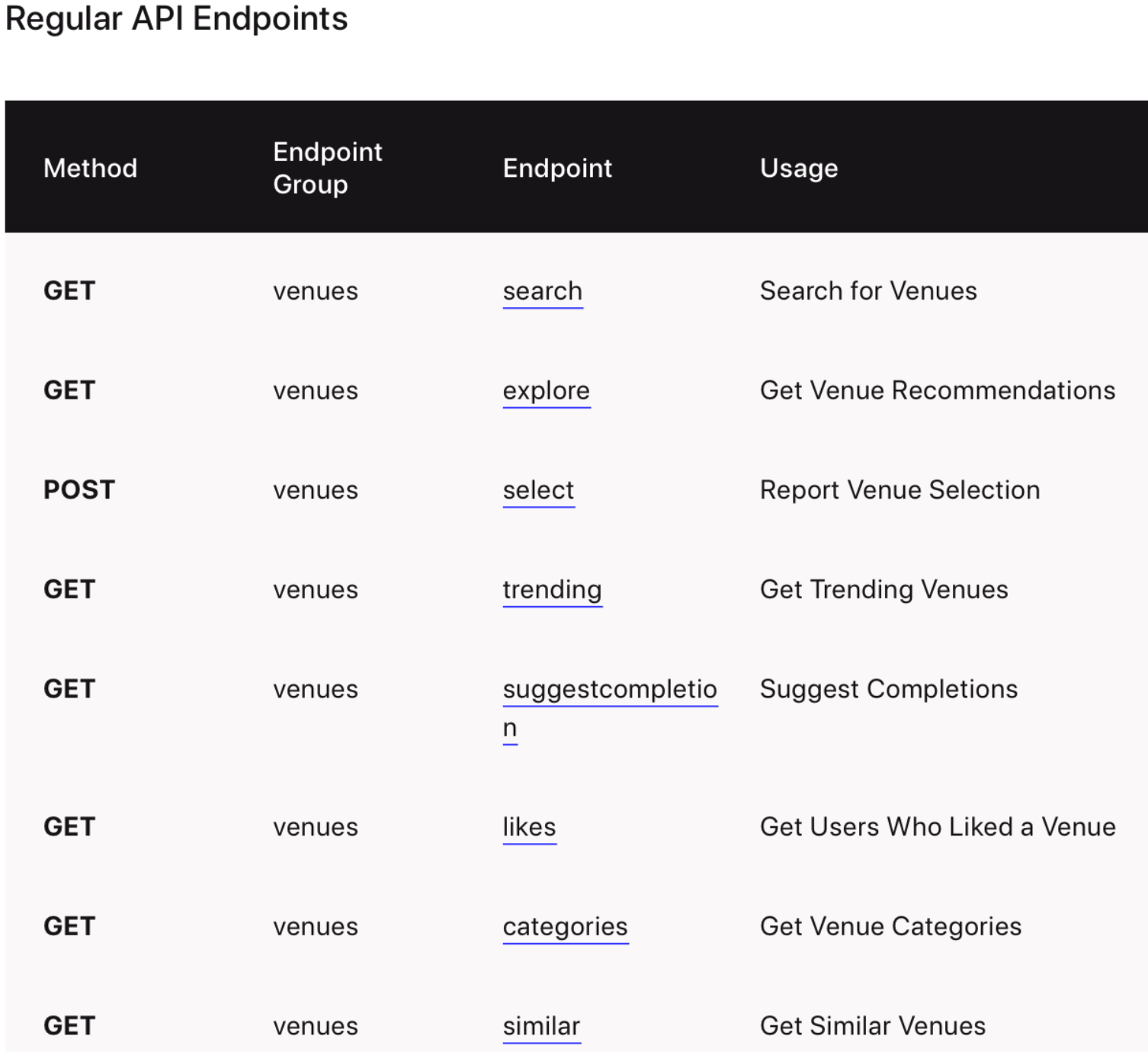This screenshot has width=1148, height=1052.
Task: Click the Usage column header
Action: coord(799,168)
